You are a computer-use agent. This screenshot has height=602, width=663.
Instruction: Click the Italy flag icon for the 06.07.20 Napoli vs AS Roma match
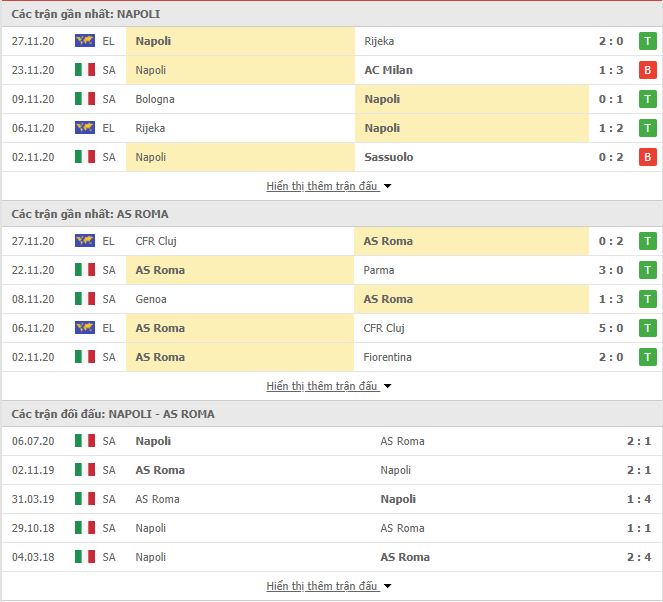click(85, 441)
